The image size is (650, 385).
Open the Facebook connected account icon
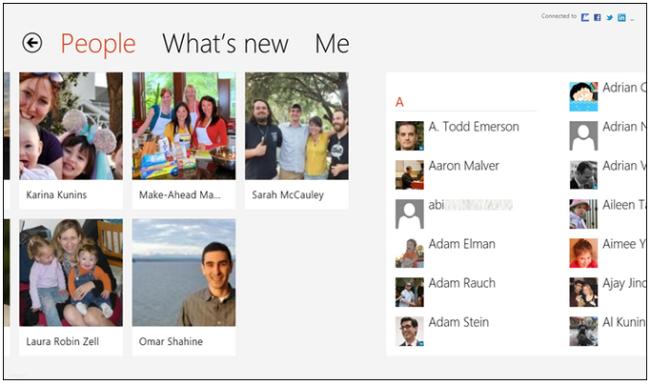tap(597, 17)
